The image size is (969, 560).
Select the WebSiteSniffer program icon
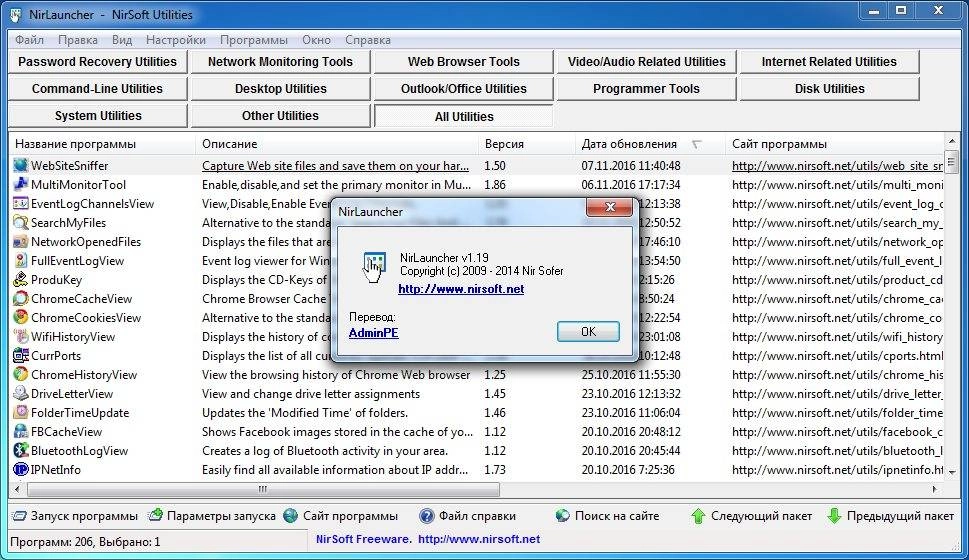click(x=20, y=165)
